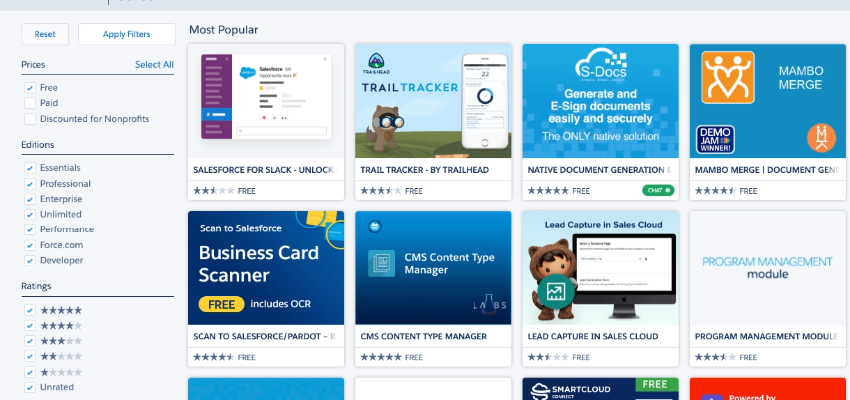Open the Program Management Module thumbnail
850x400 pixels.
tap(767, 267)
